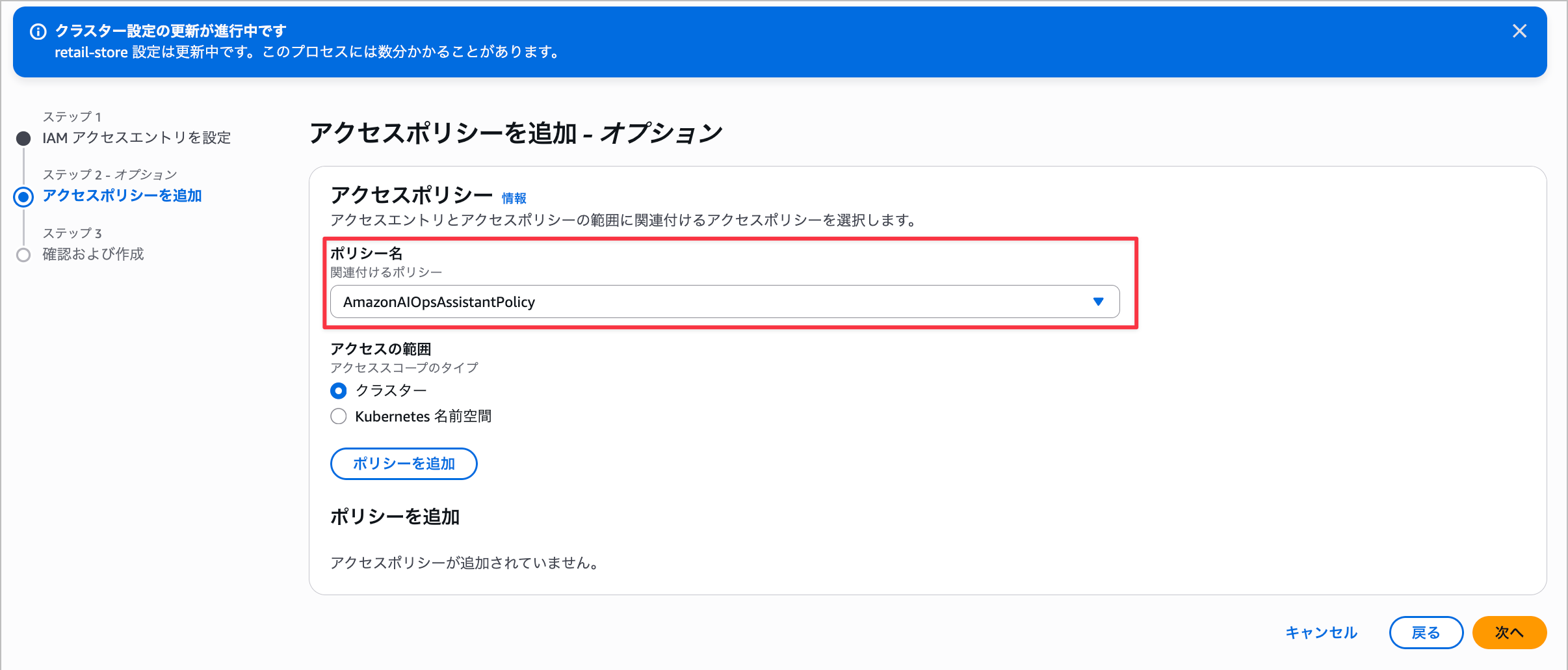Click the dropdown arrow in policy name field
Screen dimensions: 1568x670
pos(1098,302)
